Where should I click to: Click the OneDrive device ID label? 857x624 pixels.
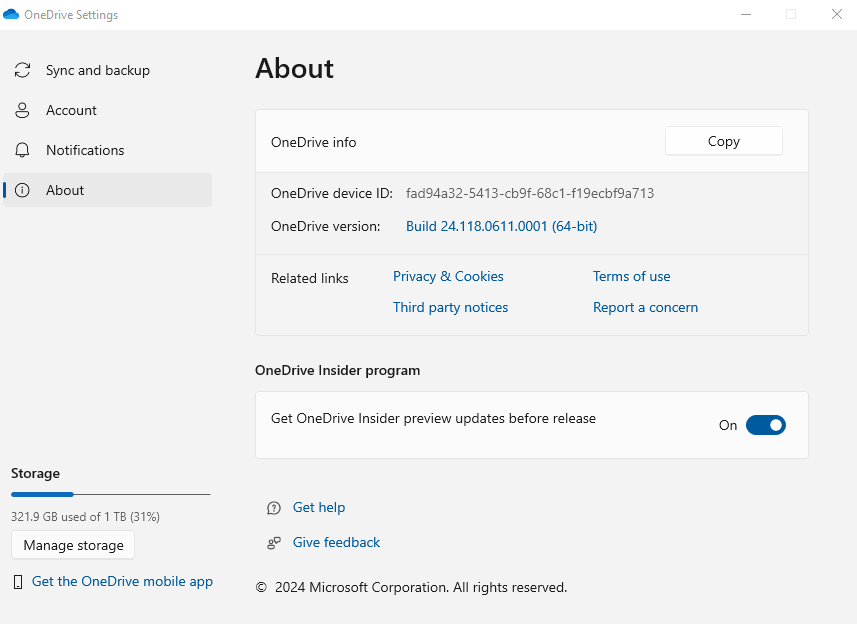click(x=332, y=193)
